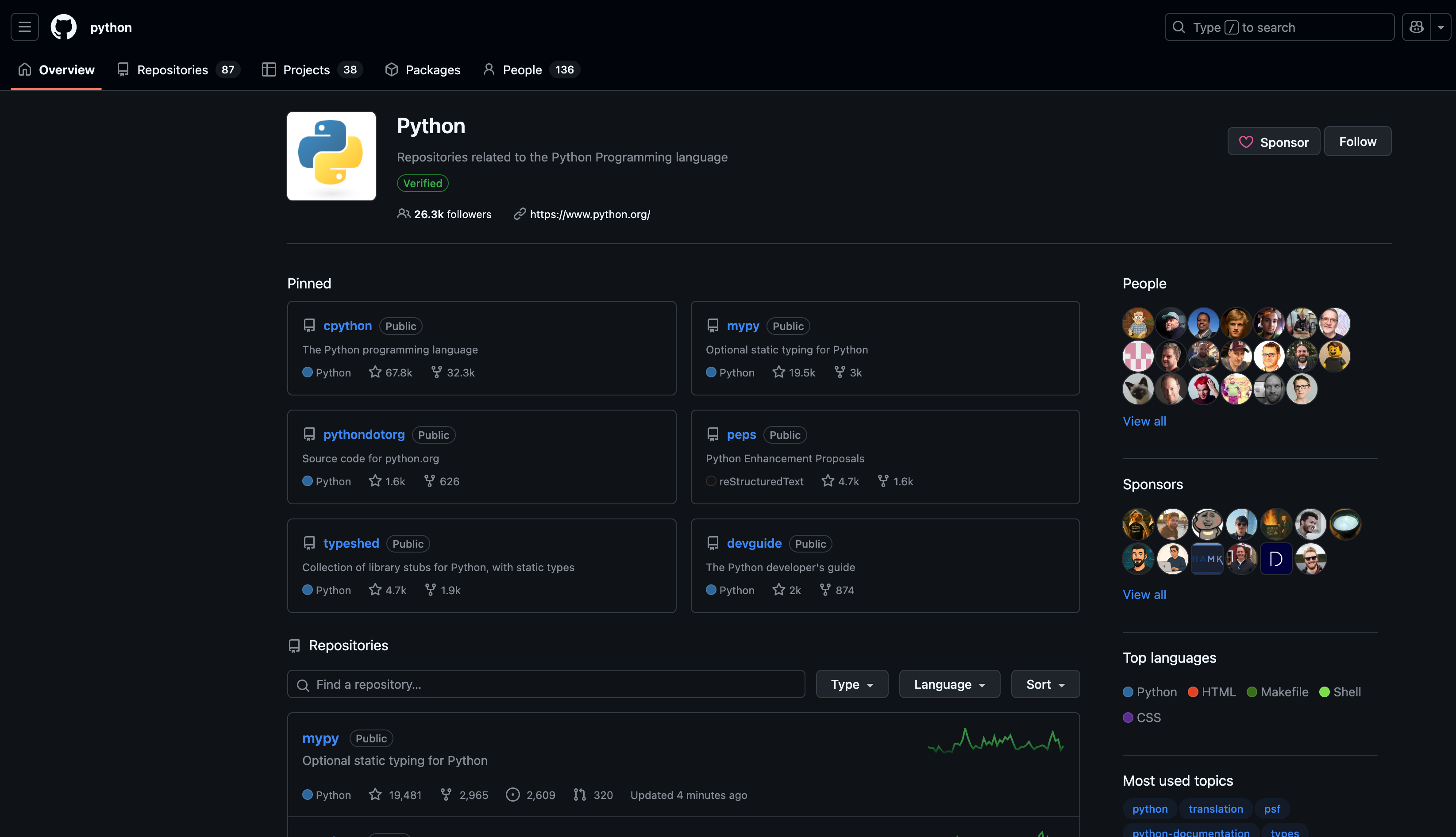Open the 26.3k followers link

point(444,214)
